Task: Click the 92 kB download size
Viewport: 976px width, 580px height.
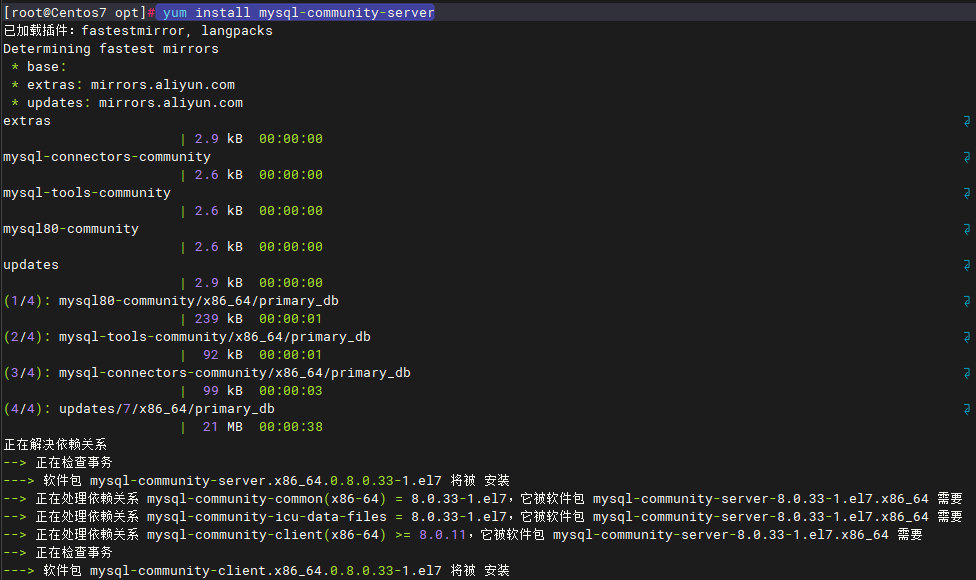Action: coord(223,355)
